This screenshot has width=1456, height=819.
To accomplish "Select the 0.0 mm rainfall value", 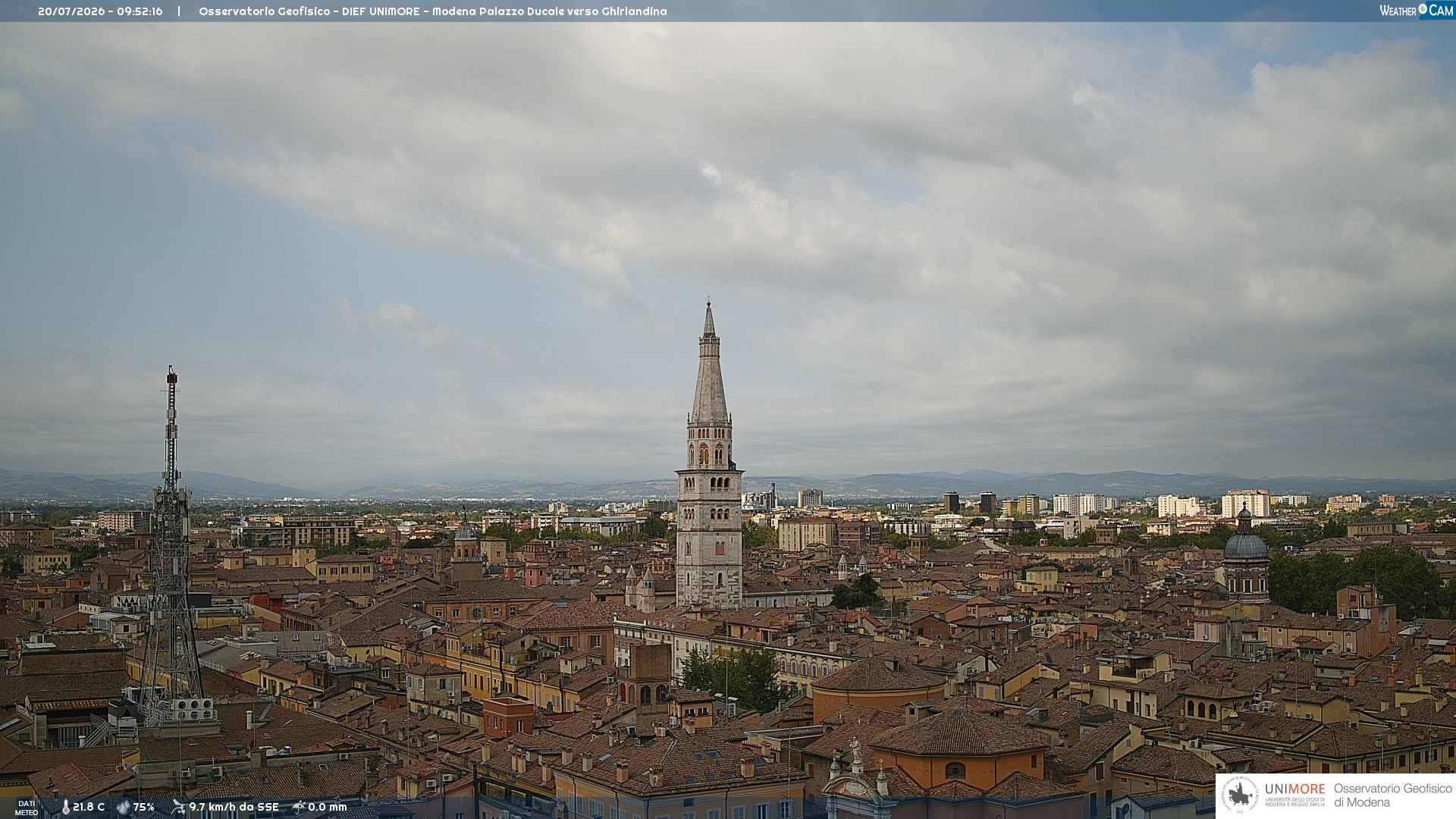I will (x=328, y=808).
